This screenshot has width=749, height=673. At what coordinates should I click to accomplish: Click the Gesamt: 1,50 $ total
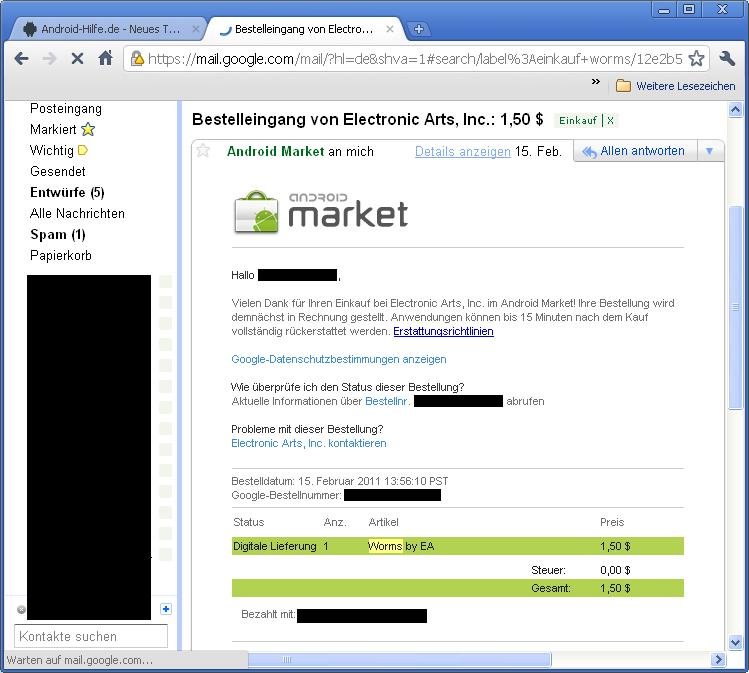580,588
